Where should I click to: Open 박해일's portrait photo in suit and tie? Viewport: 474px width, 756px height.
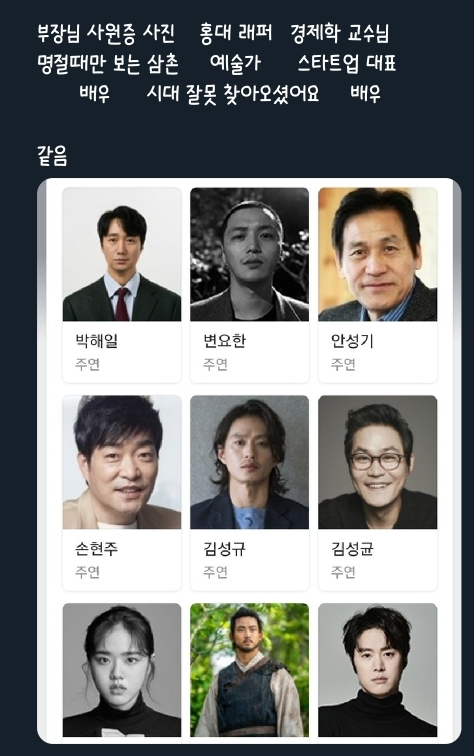point(122,254)
